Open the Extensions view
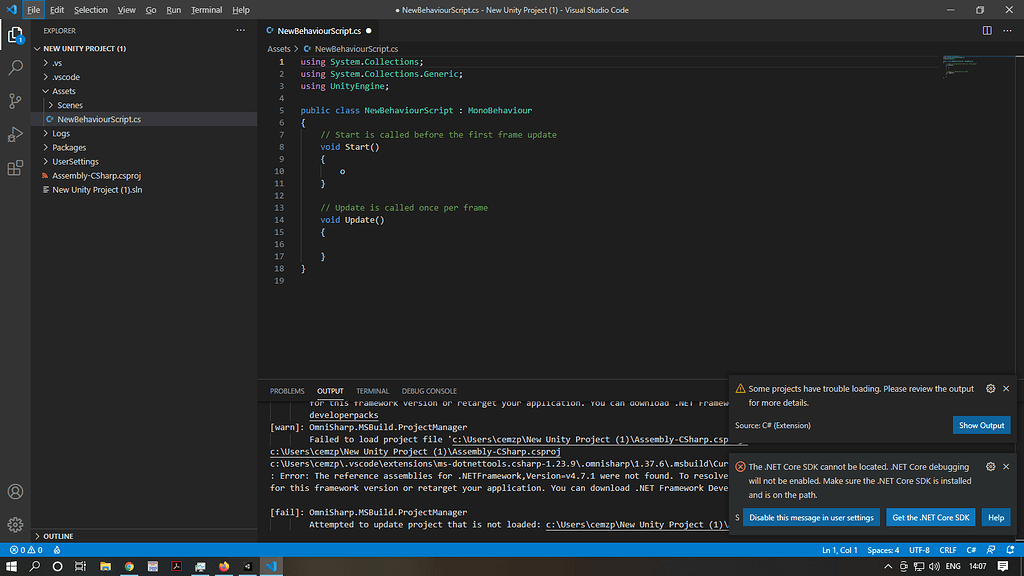 point(15,168)
